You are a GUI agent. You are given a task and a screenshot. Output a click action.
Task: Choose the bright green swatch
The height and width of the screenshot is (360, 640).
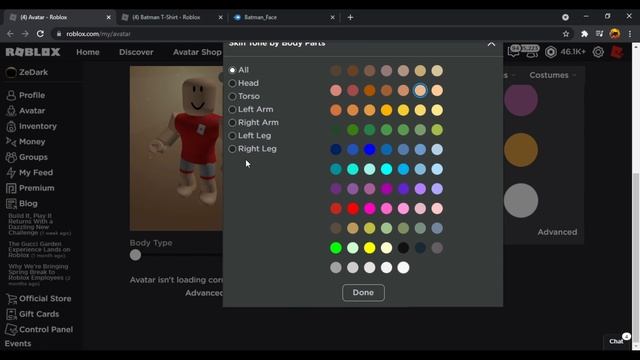click(336, 248)
